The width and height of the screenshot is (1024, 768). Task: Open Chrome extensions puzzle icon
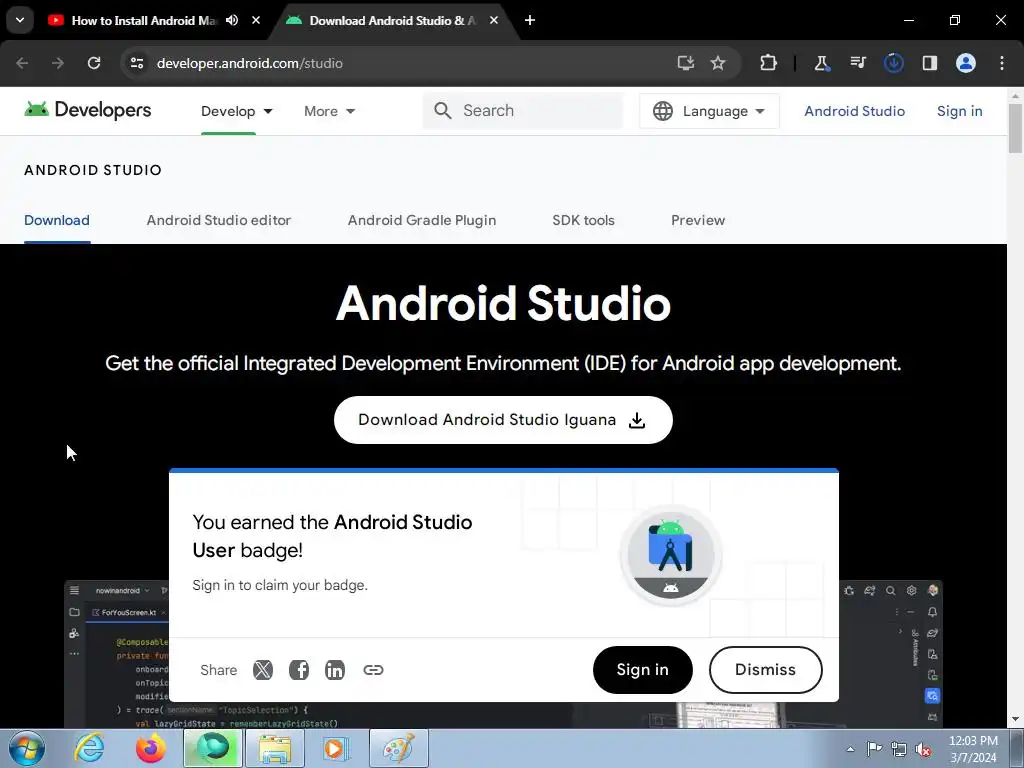[768, 63]
